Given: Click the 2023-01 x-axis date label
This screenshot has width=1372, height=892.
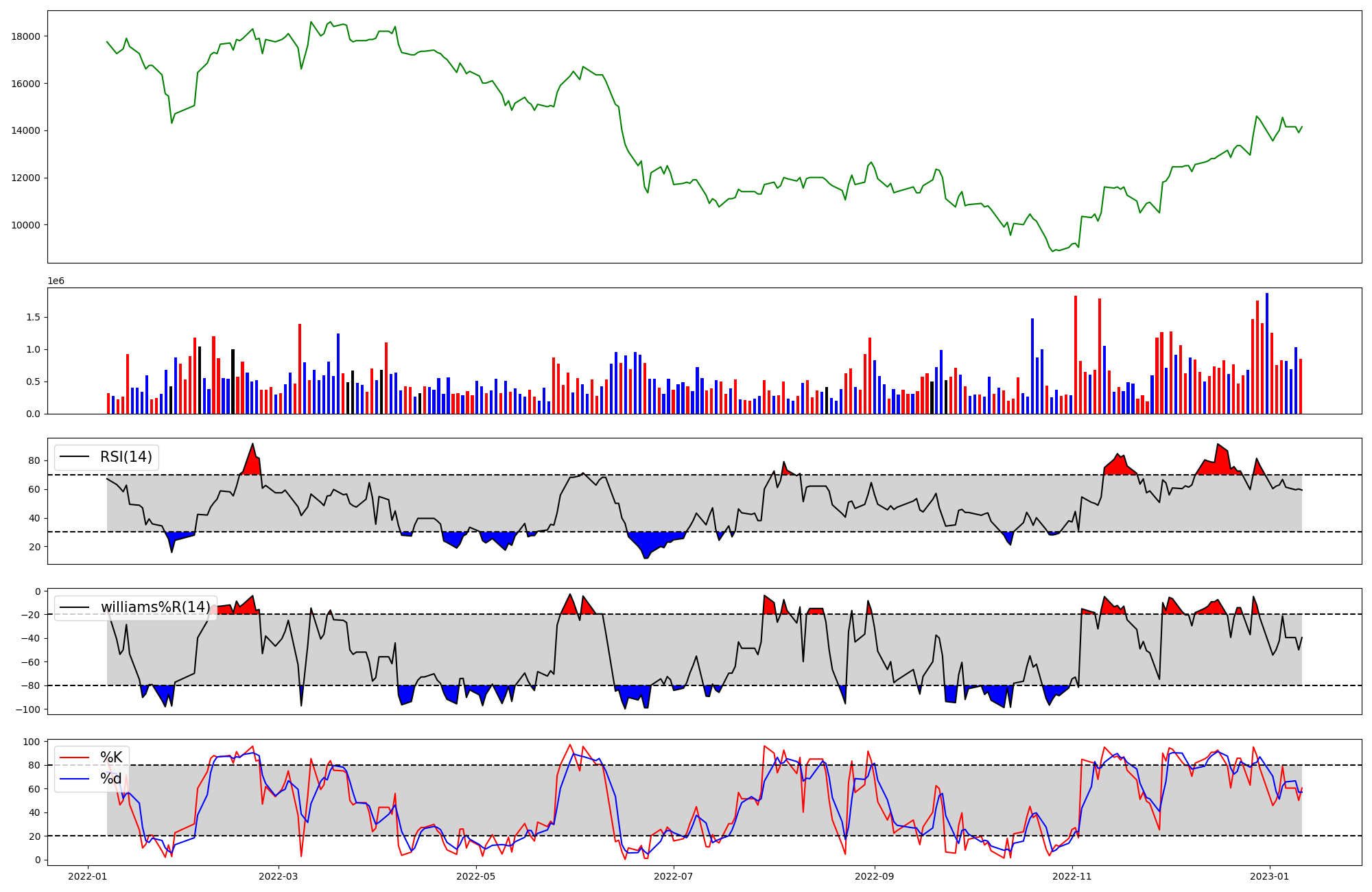Looking at the screenshot, I should (x=1270, y=876).
